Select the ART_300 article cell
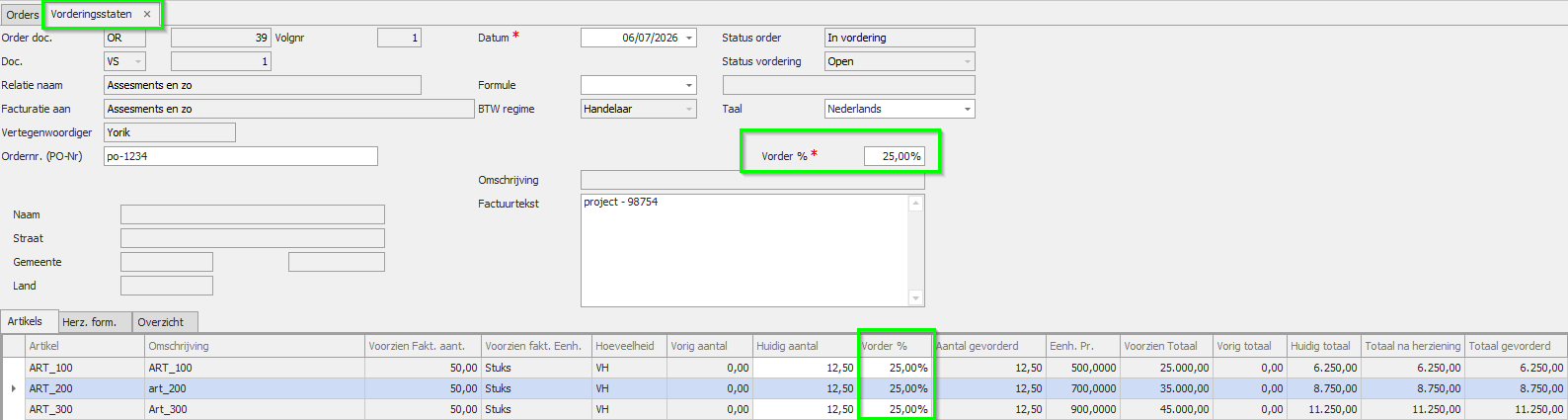Image resolution: width=1568 pixels, height=420 pixels. (85, 409)
